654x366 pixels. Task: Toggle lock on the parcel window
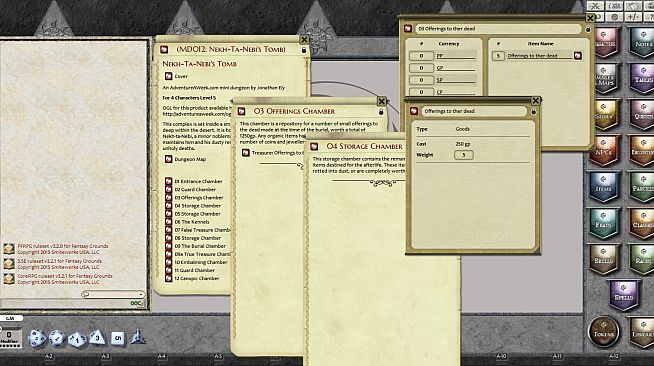coord(588,29)
